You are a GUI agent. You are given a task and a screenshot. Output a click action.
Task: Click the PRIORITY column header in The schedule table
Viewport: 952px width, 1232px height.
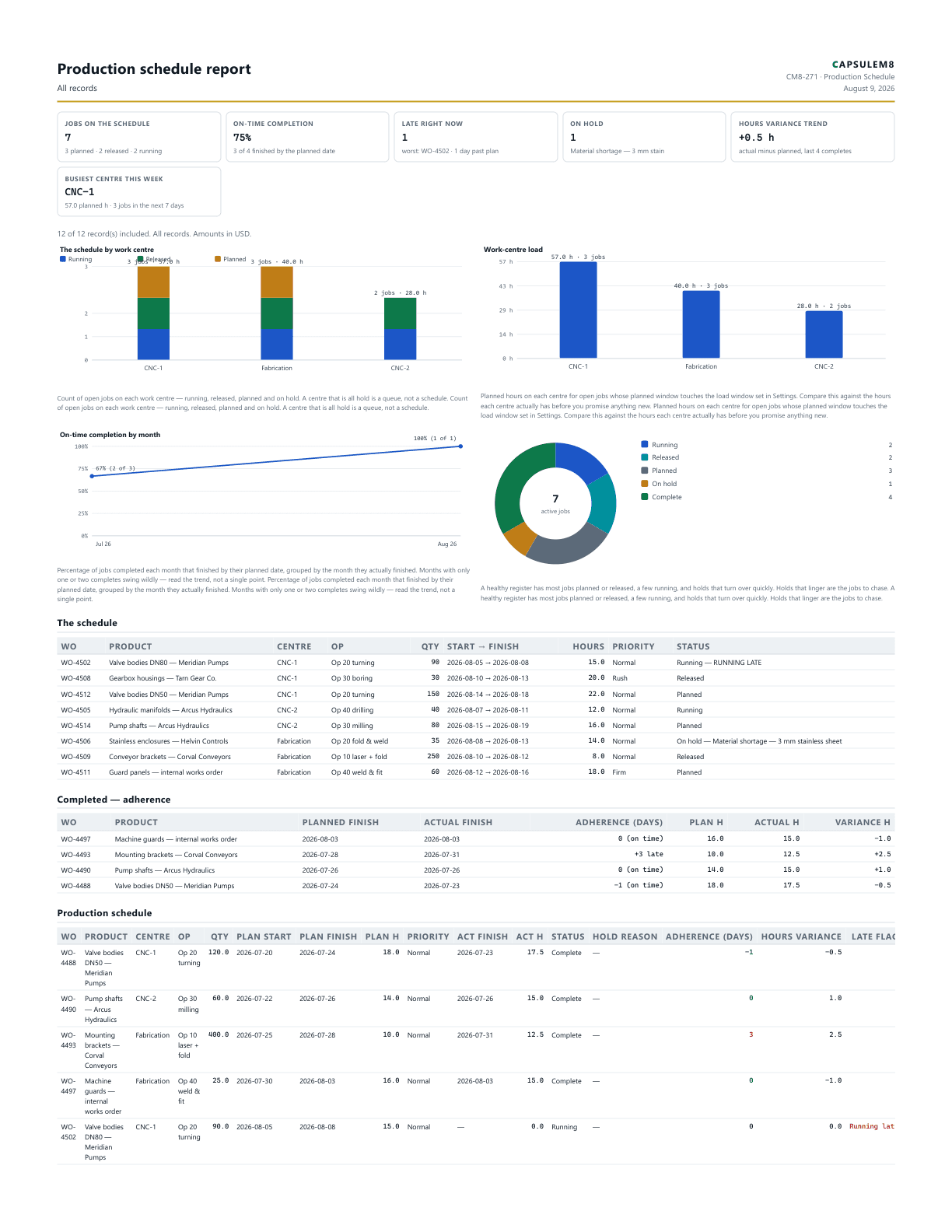pyautogui.click(x=633, y=646)
